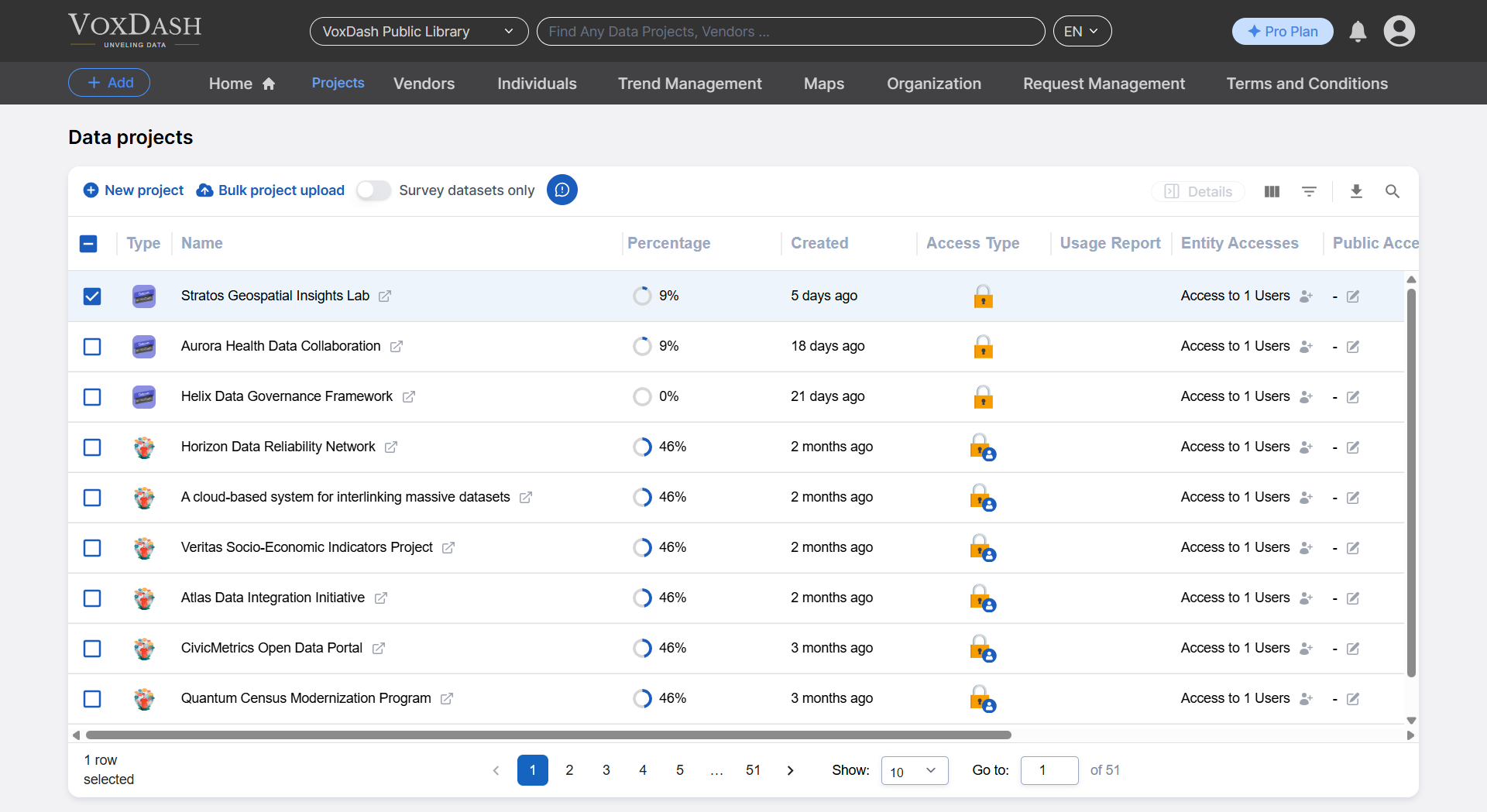This screenshot has height=812, width=1487.
Task: Open Stratos Geospatial Insights Lab external link icon
Action: pyautogui.click(x=385, y=296)
